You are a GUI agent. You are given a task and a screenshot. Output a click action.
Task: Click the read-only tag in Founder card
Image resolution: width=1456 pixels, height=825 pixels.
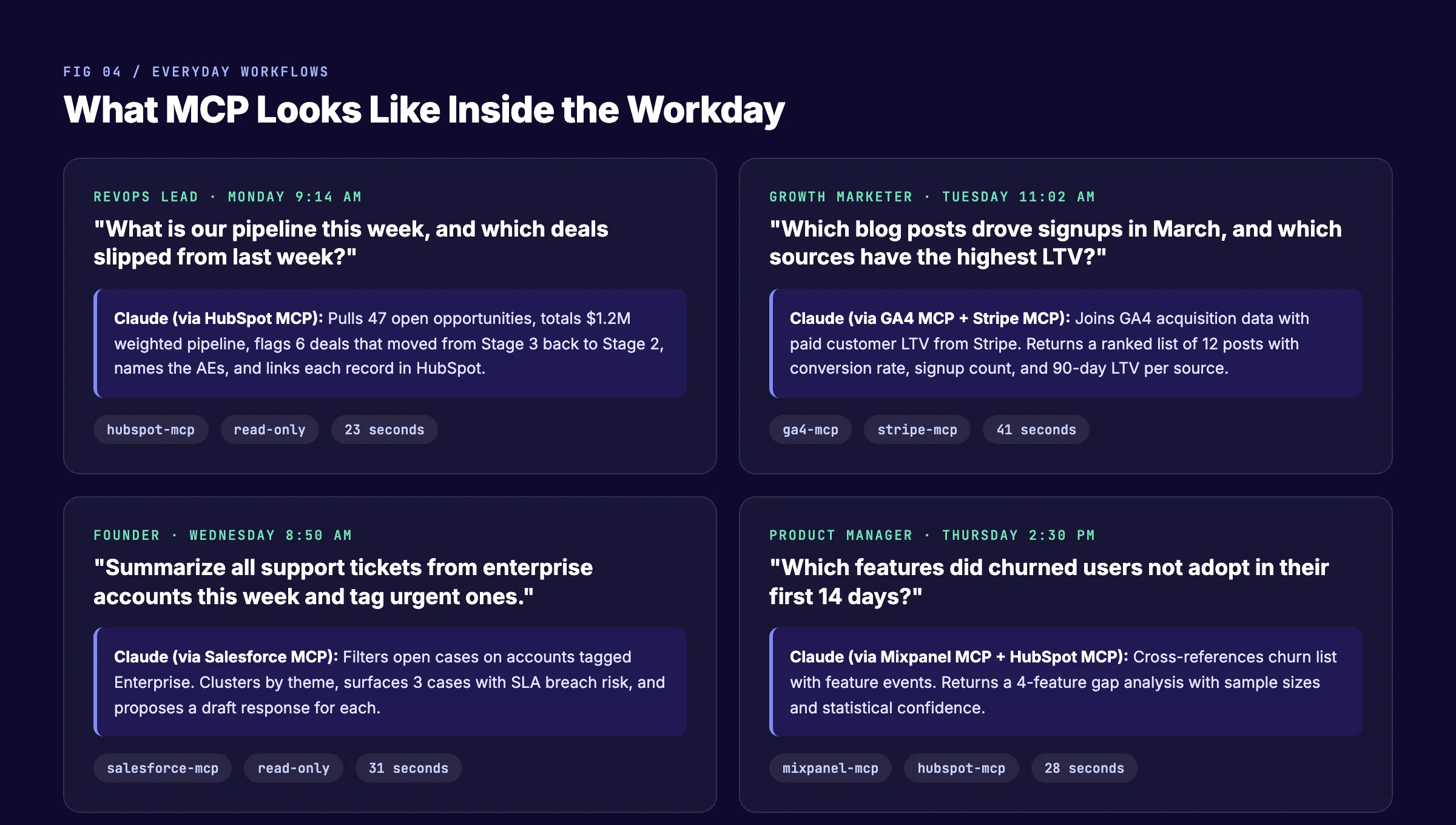point(294,768)
